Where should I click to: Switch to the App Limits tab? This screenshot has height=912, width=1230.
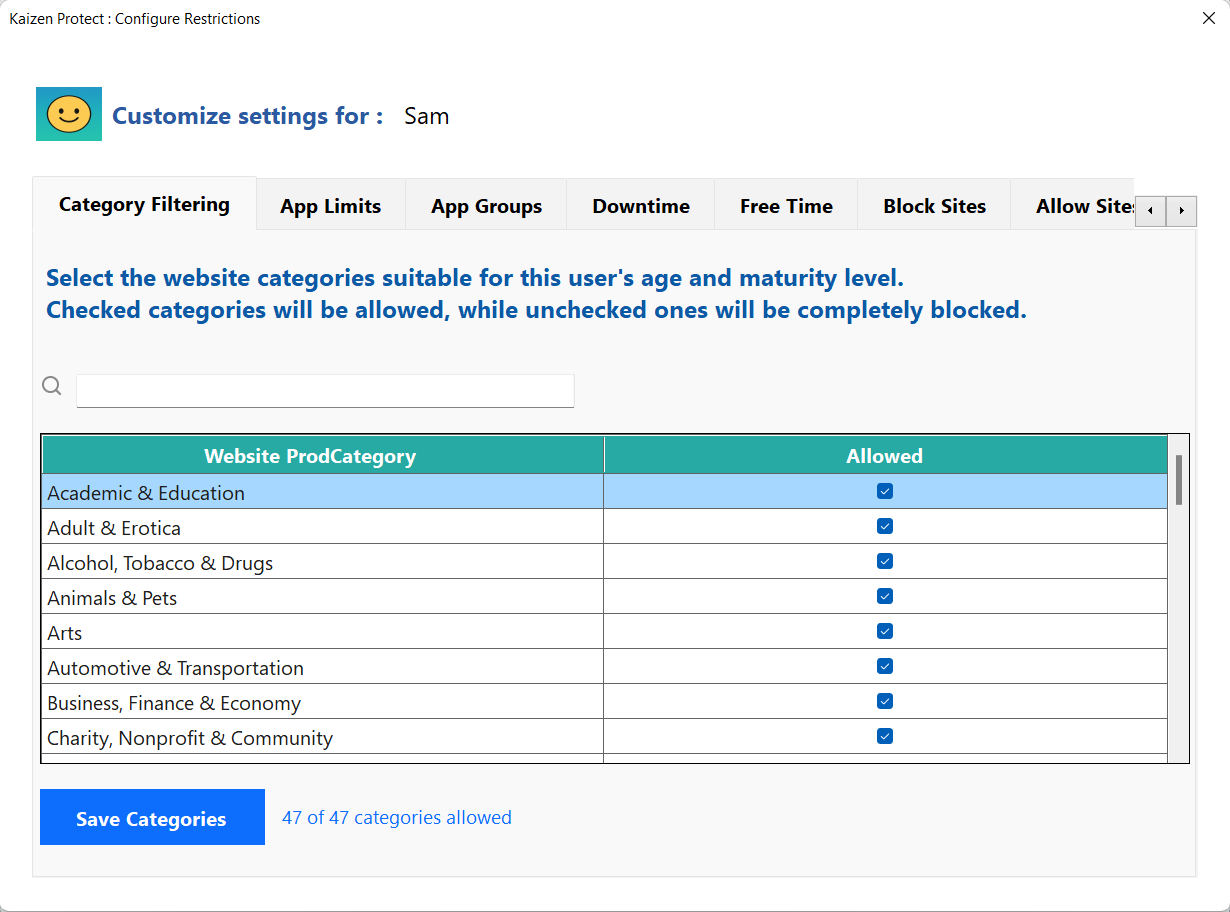point(330,205)
